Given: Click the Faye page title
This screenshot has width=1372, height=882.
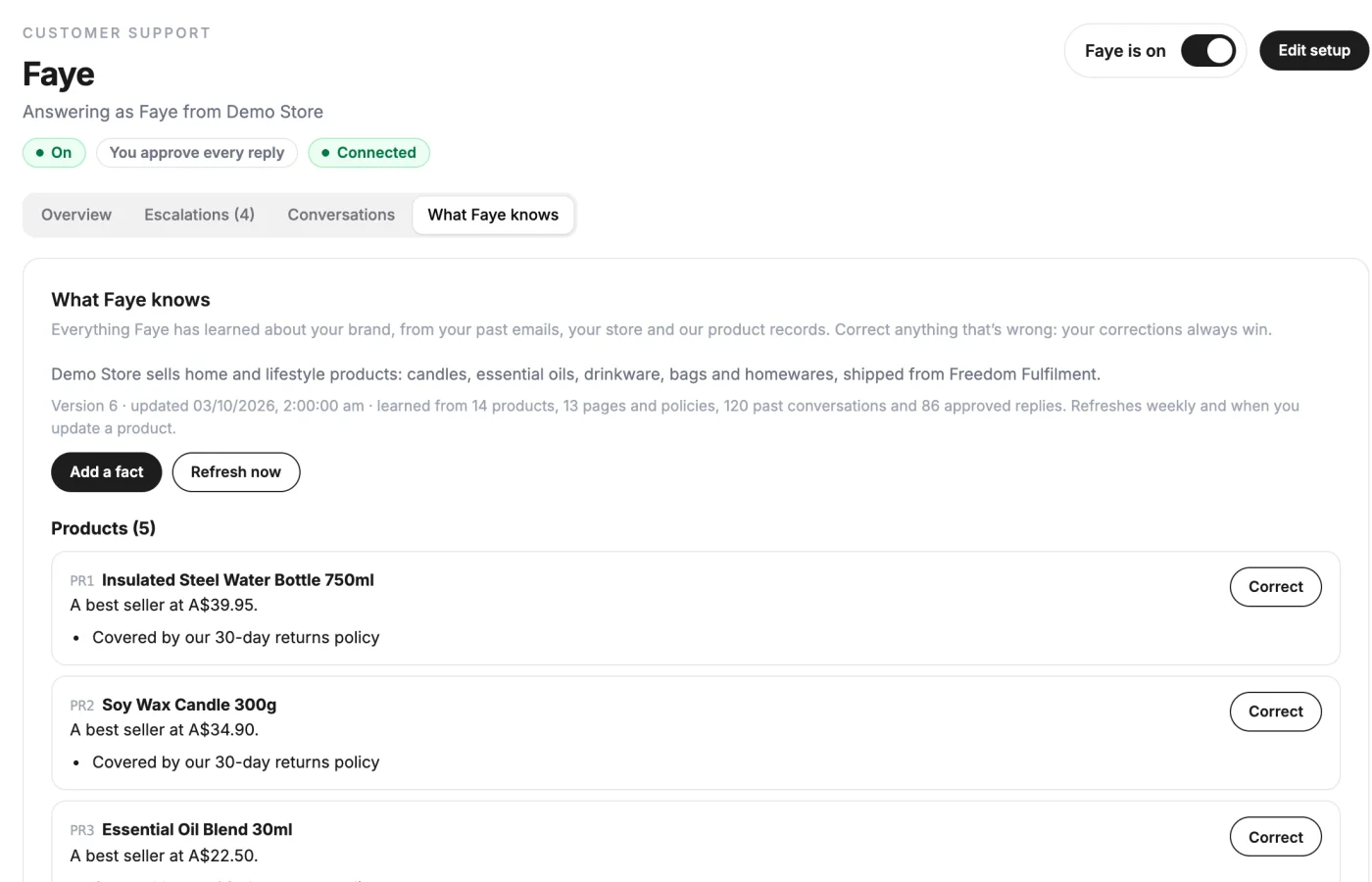Looking at the screenshot, I should click(59, 74).
